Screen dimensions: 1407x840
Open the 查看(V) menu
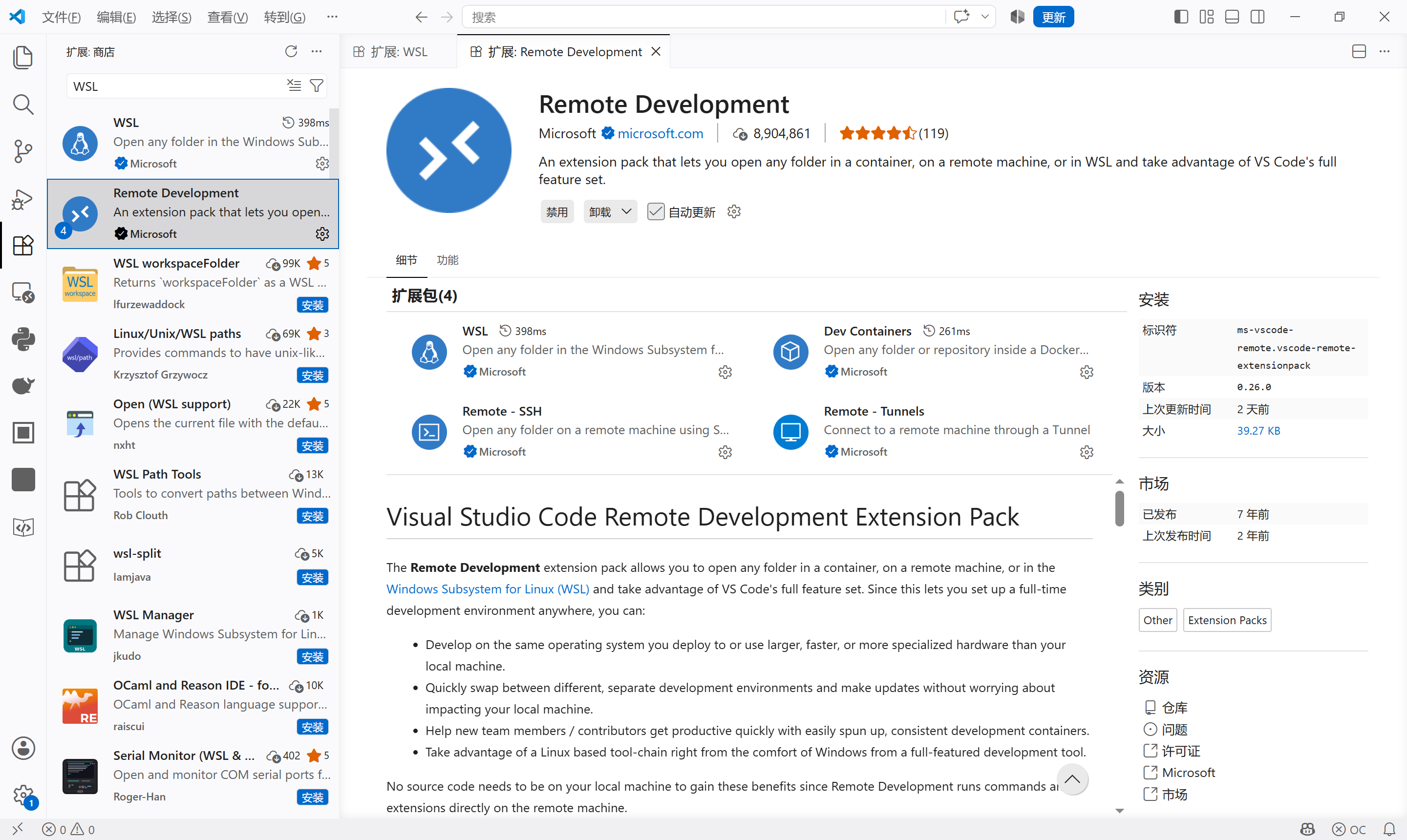point(228,17)
